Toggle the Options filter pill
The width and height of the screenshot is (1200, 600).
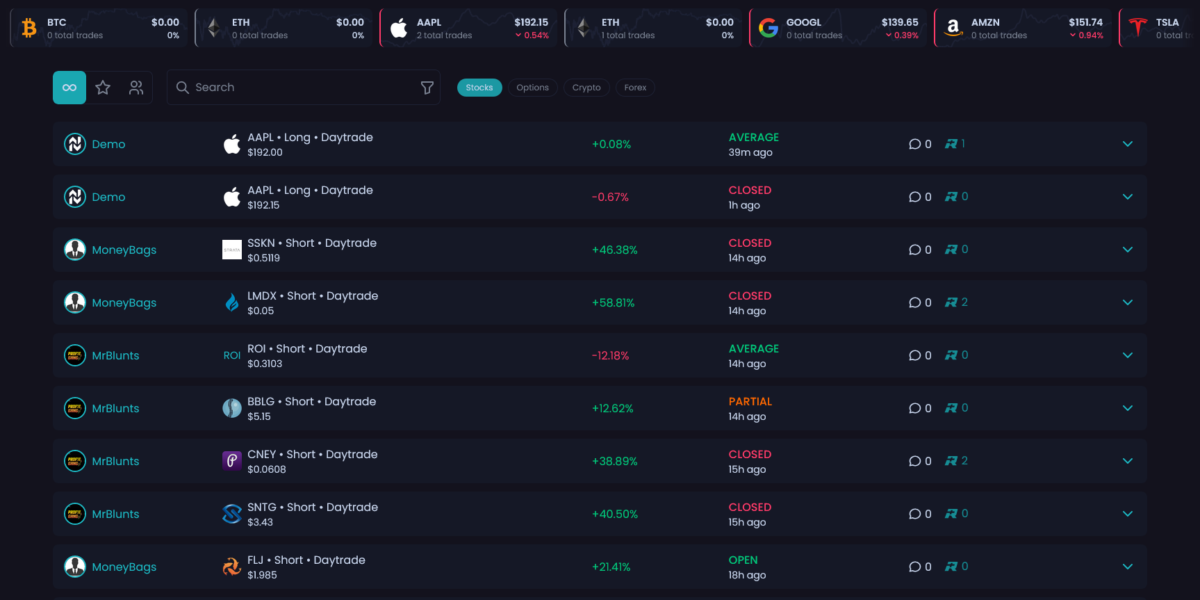[x=532, y=88]
